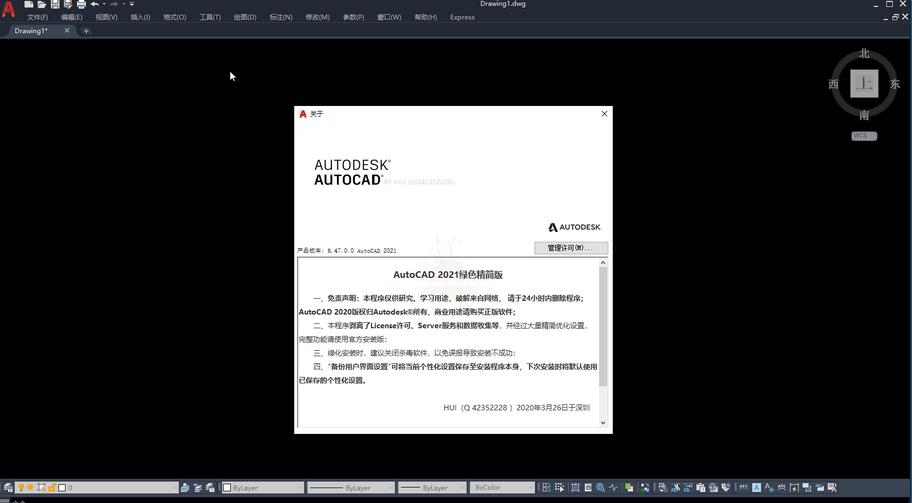This screenshot has height=503, width=912.
Task: Expand the ByLayer color dropdown
Action: [297, 488]
